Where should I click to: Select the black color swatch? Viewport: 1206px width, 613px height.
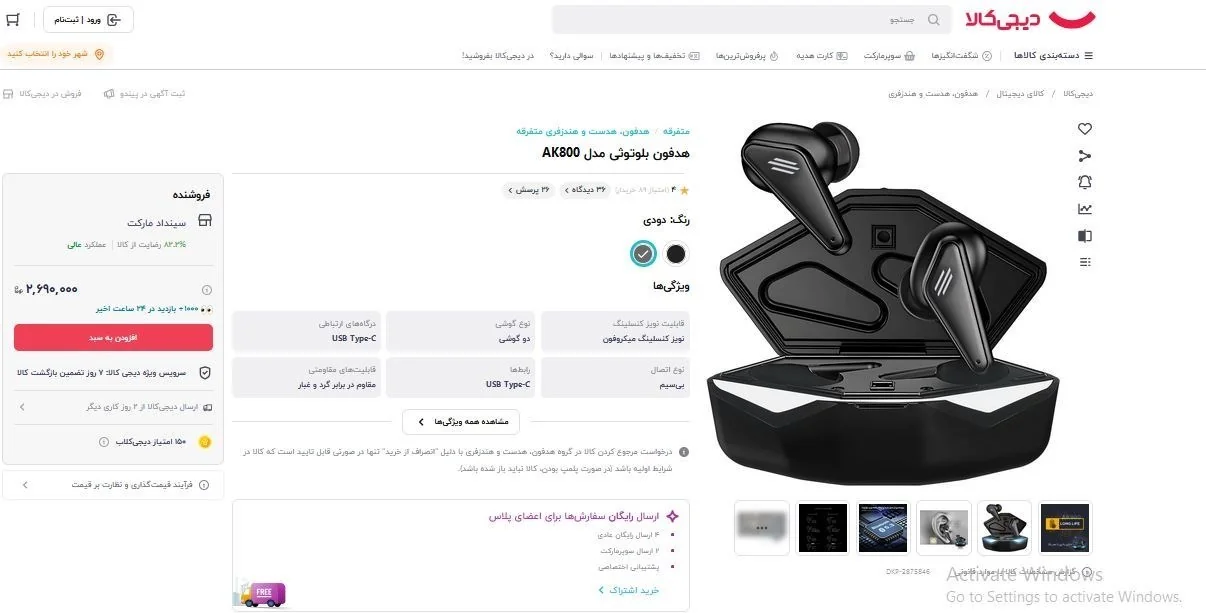(x=677, y=253)
